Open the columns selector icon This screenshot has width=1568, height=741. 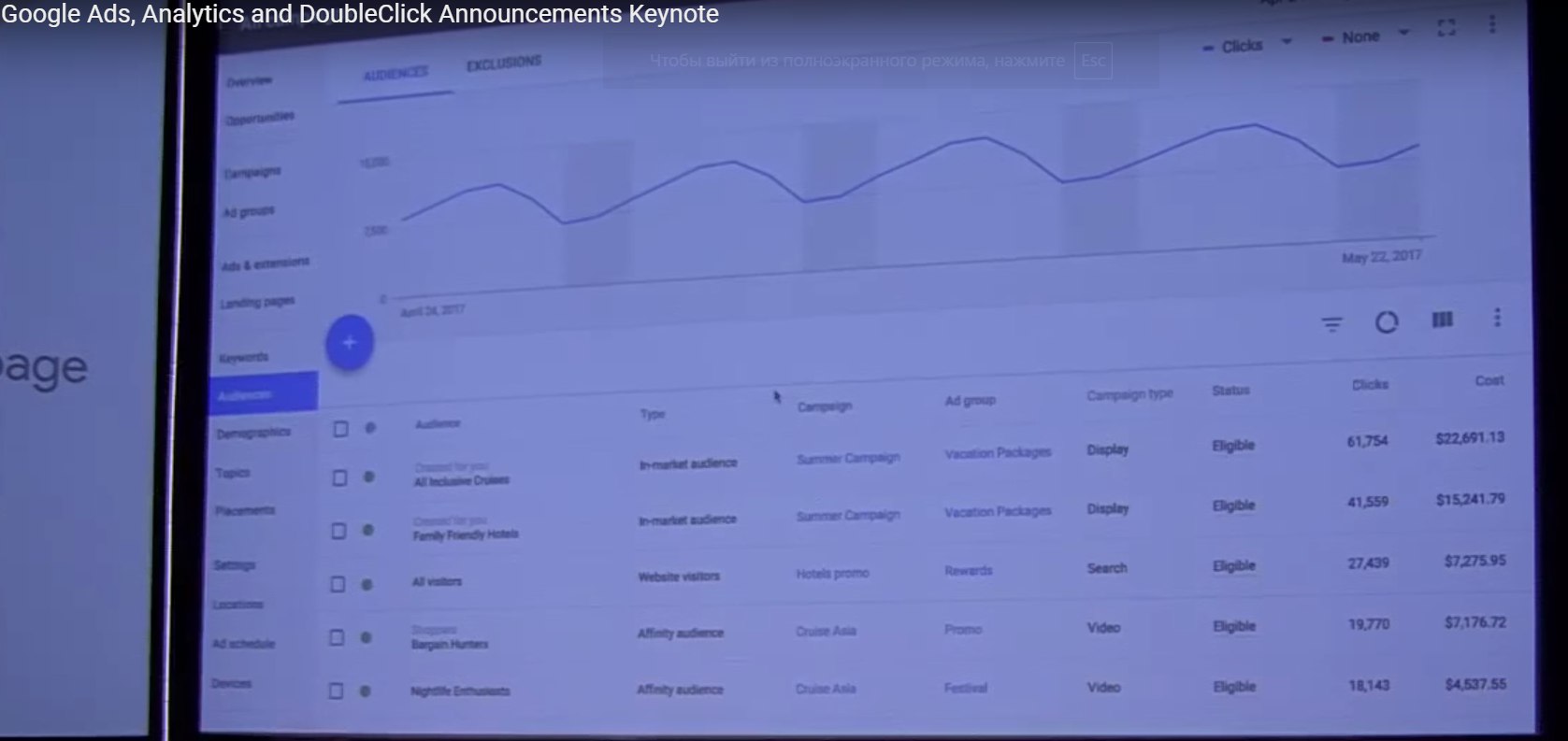pyautogui.click(x=1443, y=321)
